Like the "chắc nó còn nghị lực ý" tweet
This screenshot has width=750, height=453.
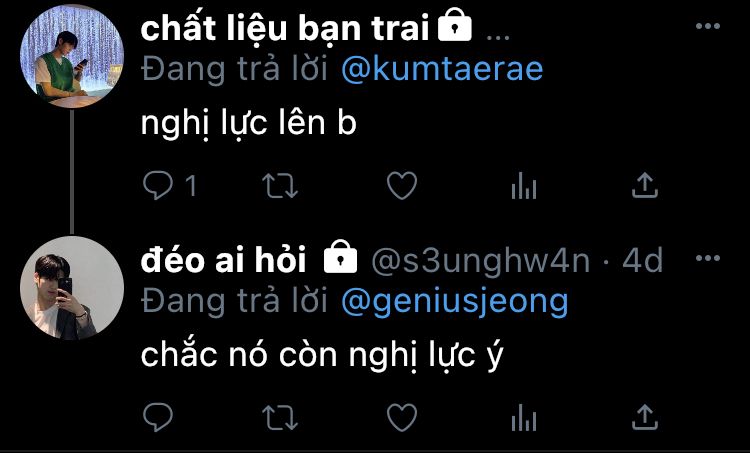click(x=402, y=418)
